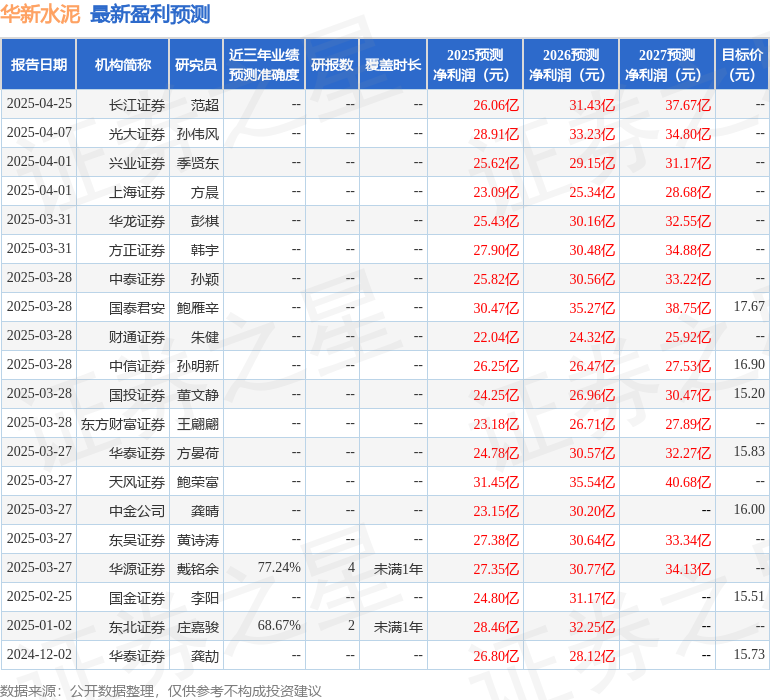Viewport: 770px width, 700px height.
Task: Click target price 16.90
Action: point(749,364)
